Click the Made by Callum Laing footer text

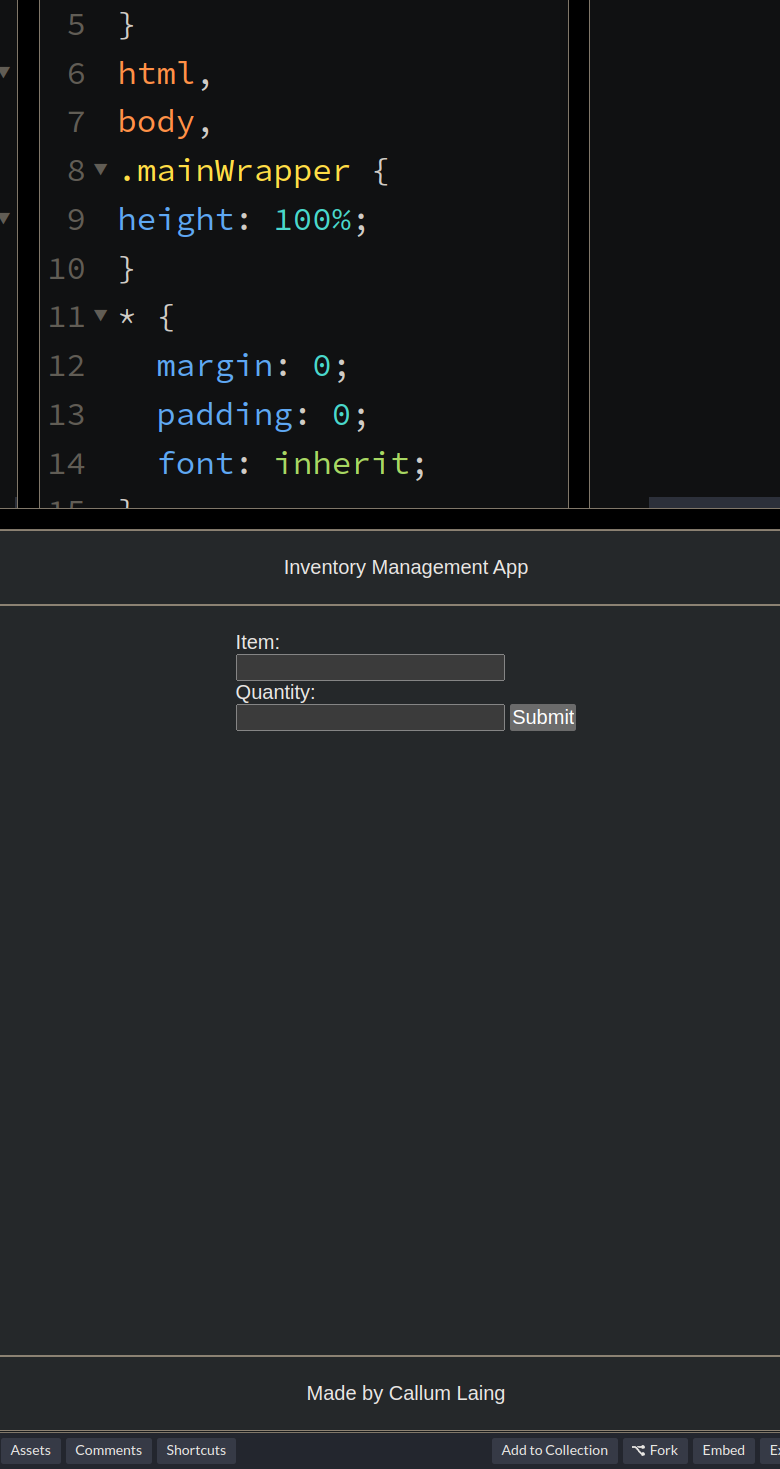coord(406,1392)
